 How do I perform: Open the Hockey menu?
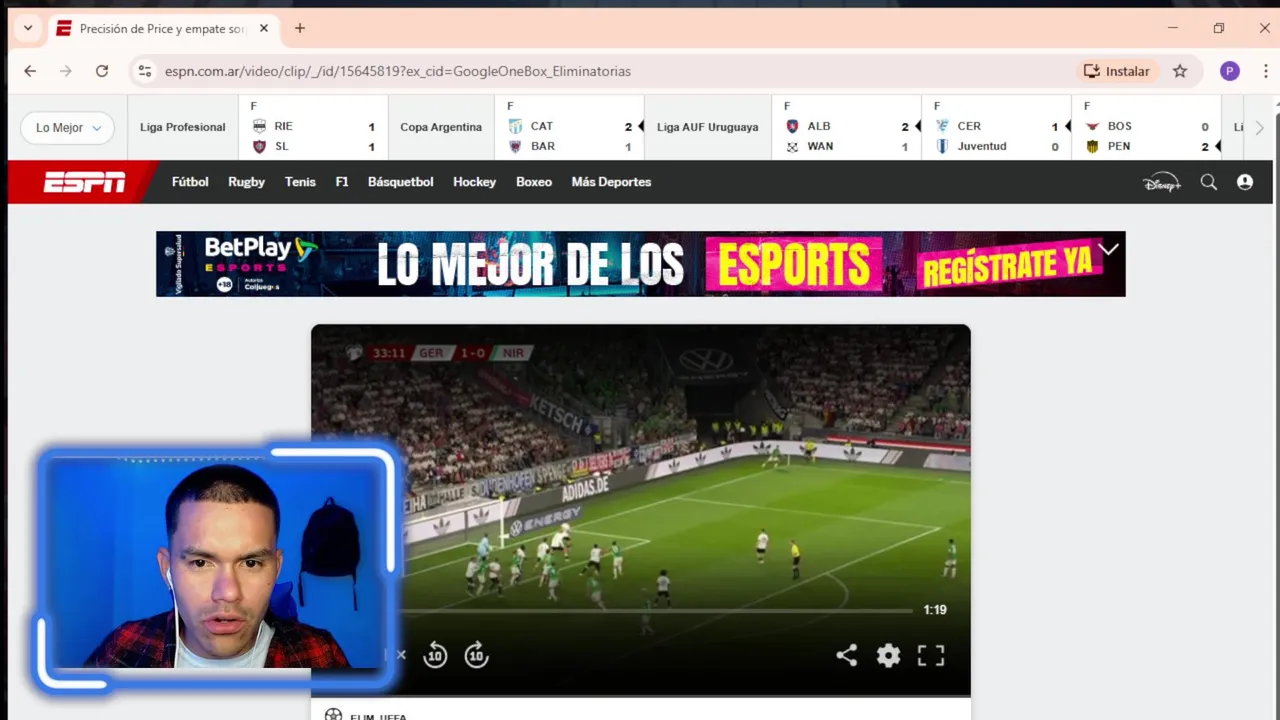474,182
